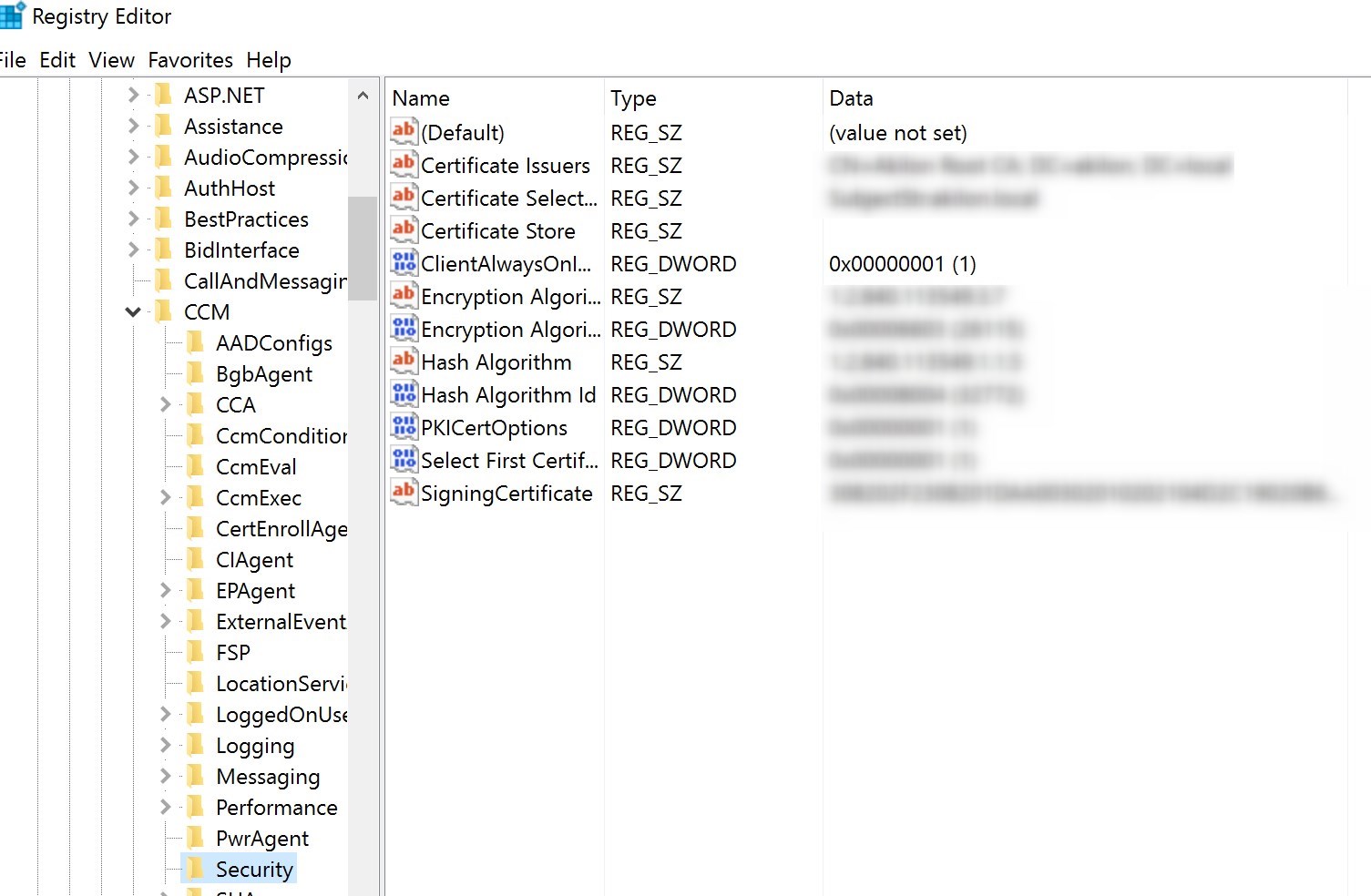Image resolution: width=1371 pixels, height=896 pixels.
Task: Click the REG_DWORD icon beside ClientAlwaysOnl...
Action: (x=404, y=263)
